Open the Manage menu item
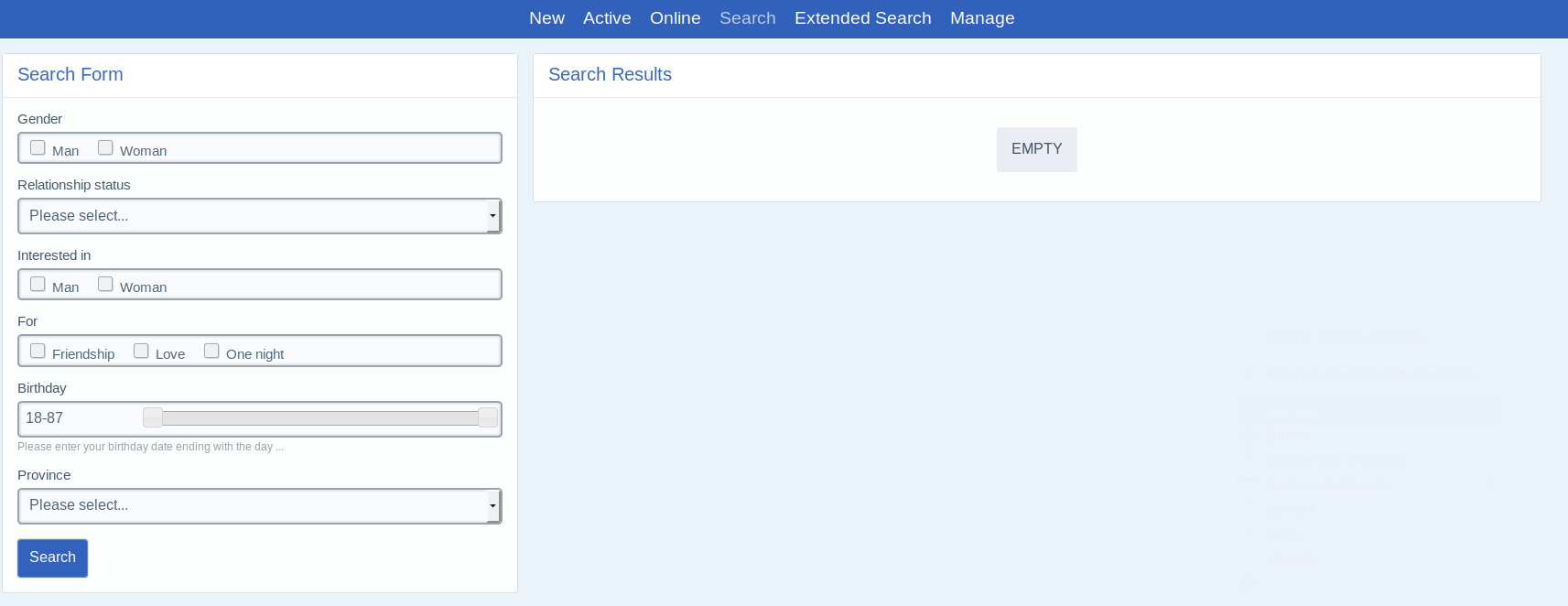 tap(982, 18)
